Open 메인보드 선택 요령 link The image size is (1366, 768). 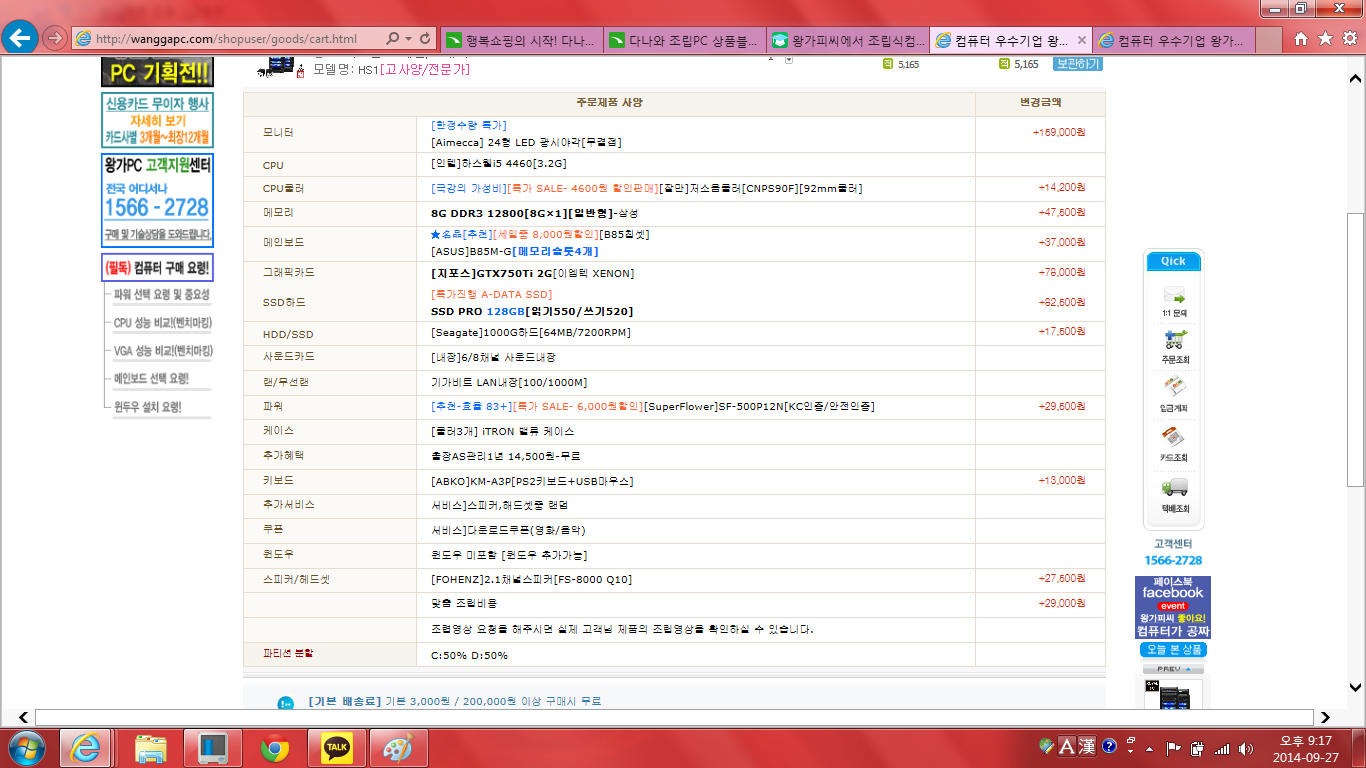pos(151,379)
